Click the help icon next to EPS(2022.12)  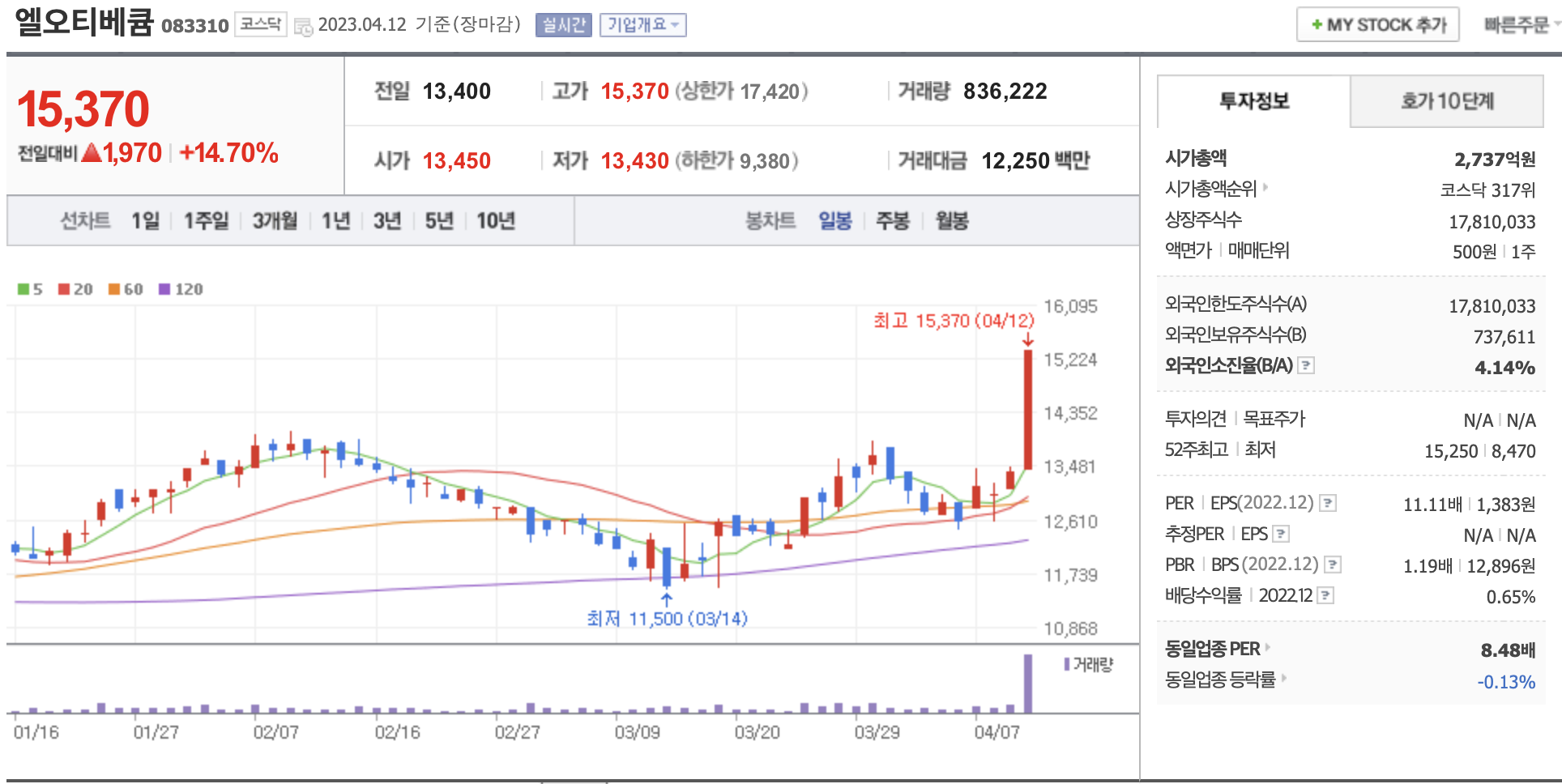point(1328,504)
